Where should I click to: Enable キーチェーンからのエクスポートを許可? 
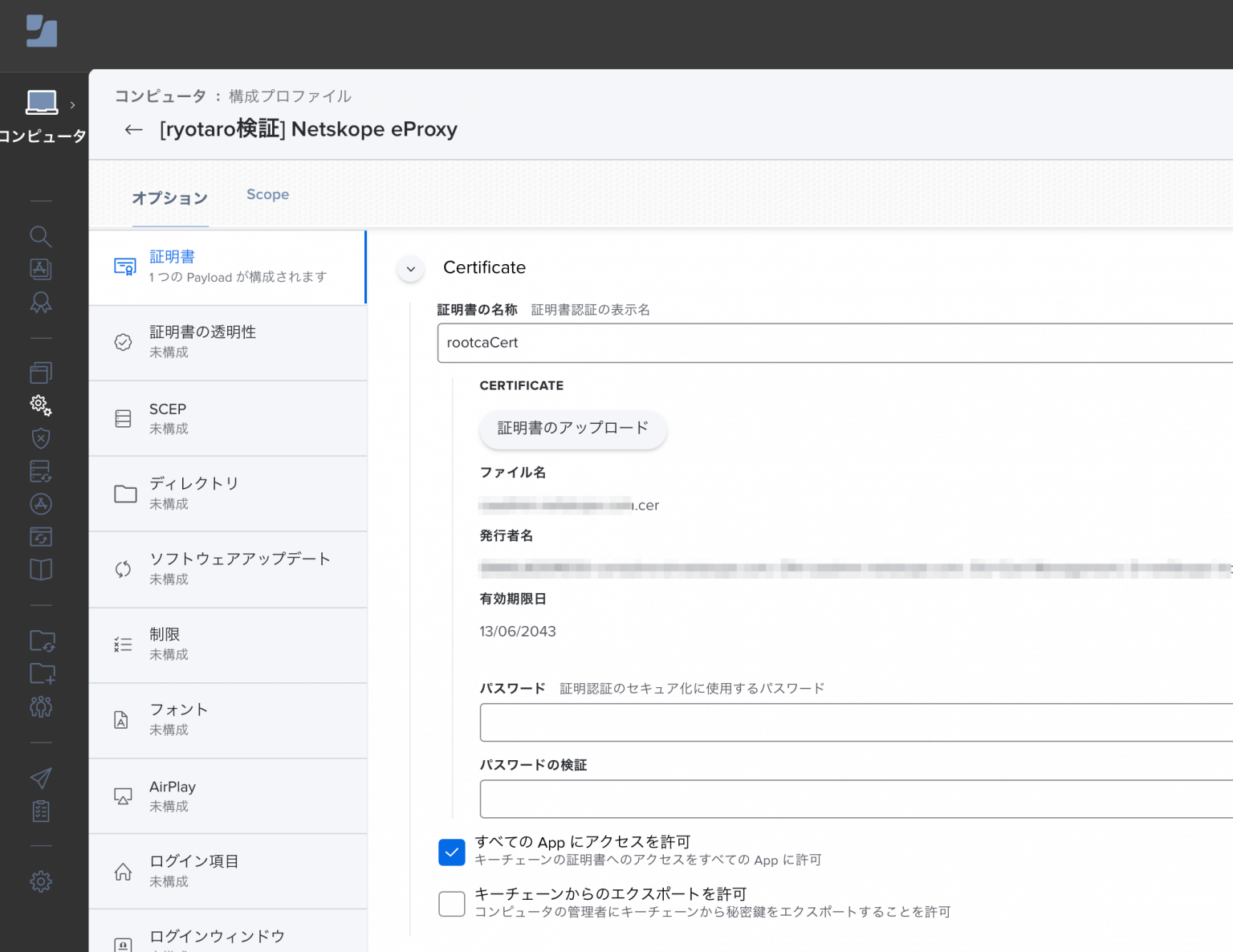[452, 904]
